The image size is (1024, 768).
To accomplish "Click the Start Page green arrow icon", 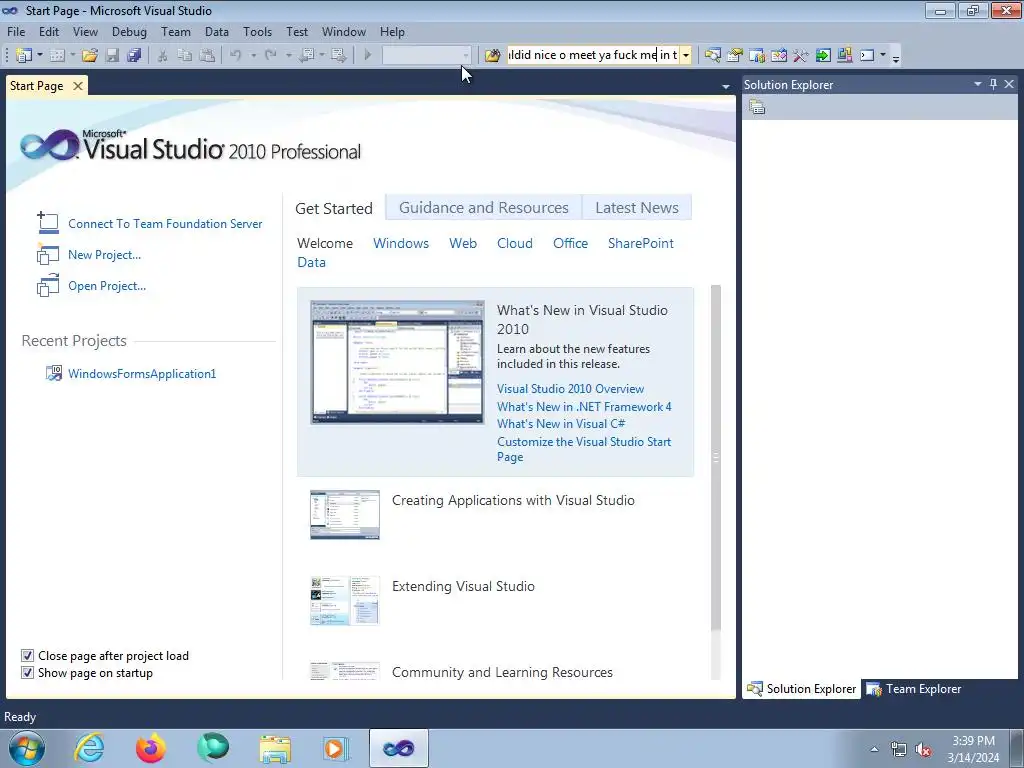I will [823, 56].
